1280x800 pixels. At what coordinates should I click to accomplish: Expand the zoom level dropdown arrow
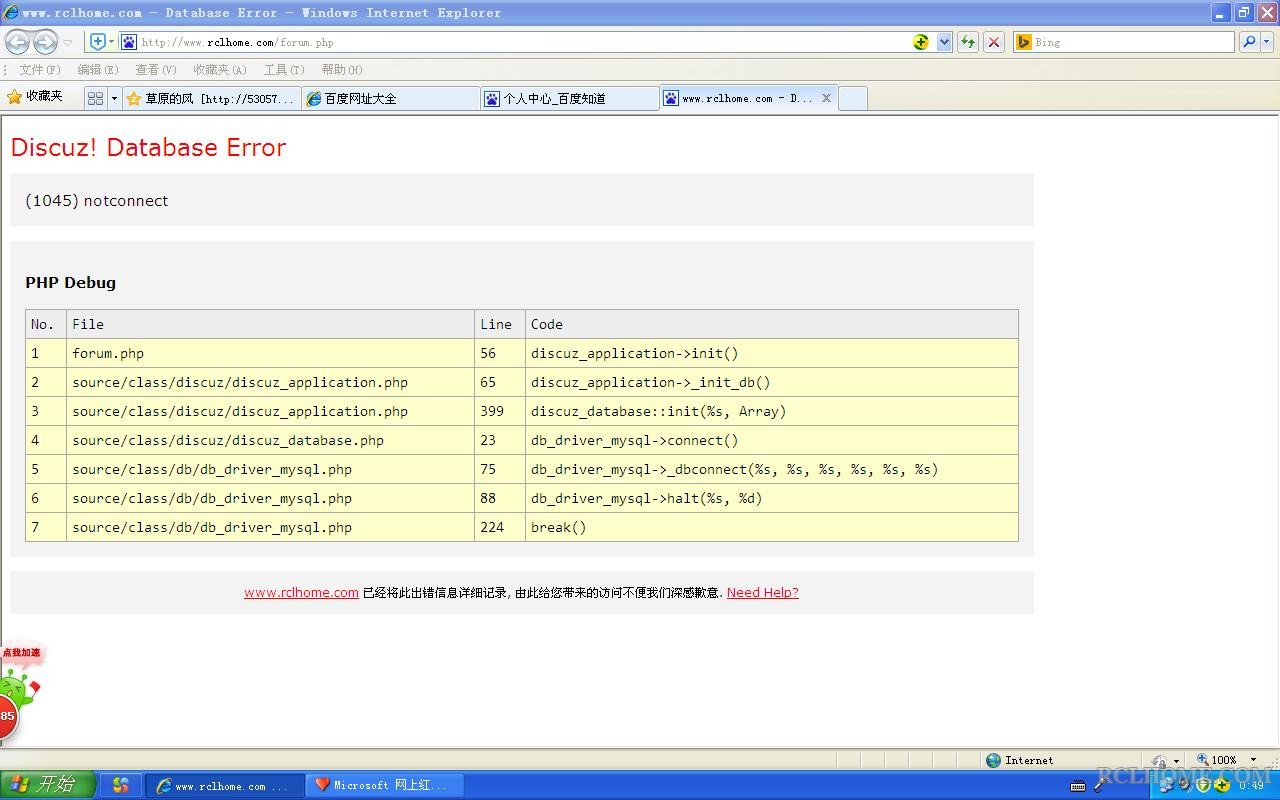point(1254,760)
